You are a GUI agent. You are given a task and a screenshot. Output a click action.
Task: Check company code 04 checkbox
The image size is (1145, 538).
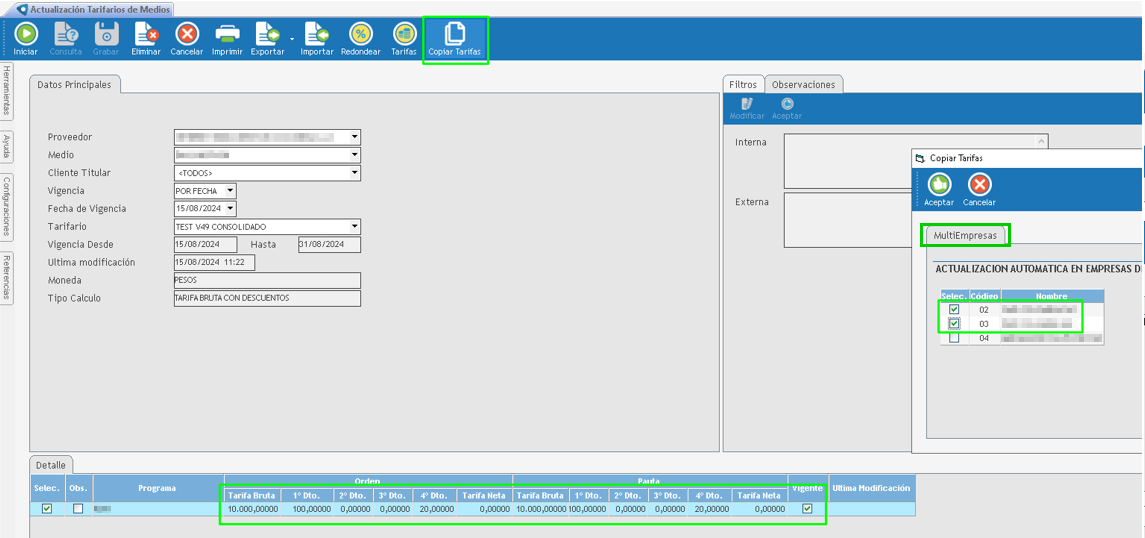click(954, 338)
